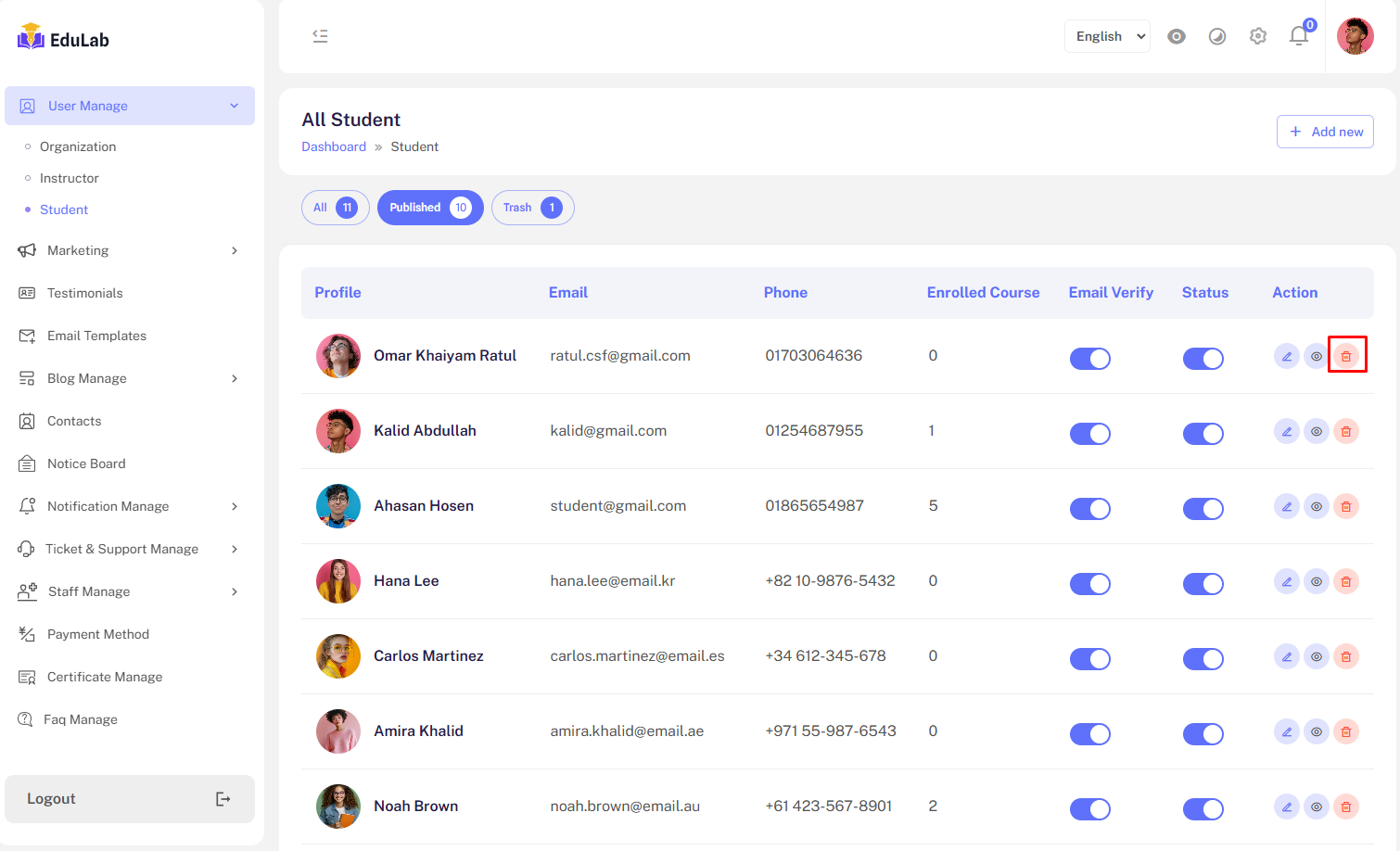Collapse sidebar using the menu toggle icon
1400x851 pixels.
(x=320, y=36)
